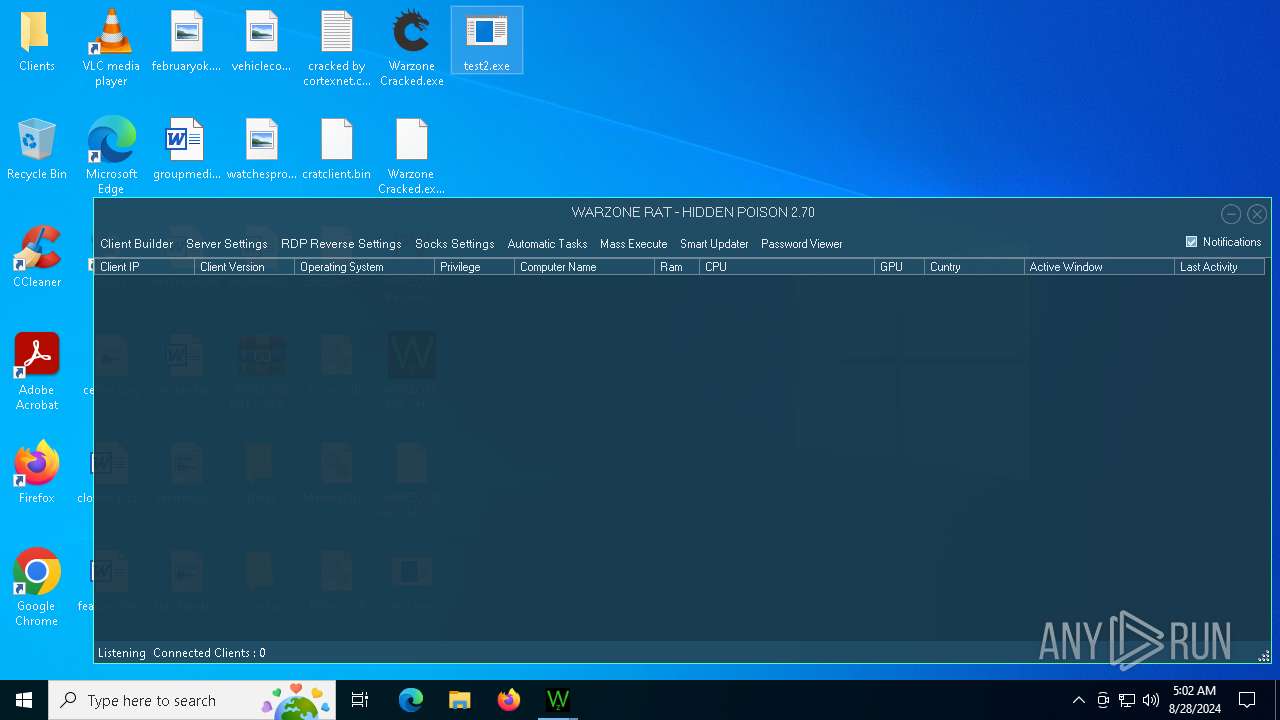Select Google Chrome desktop shortcut
1280x720 pixels.
click(x=36, y=587)
